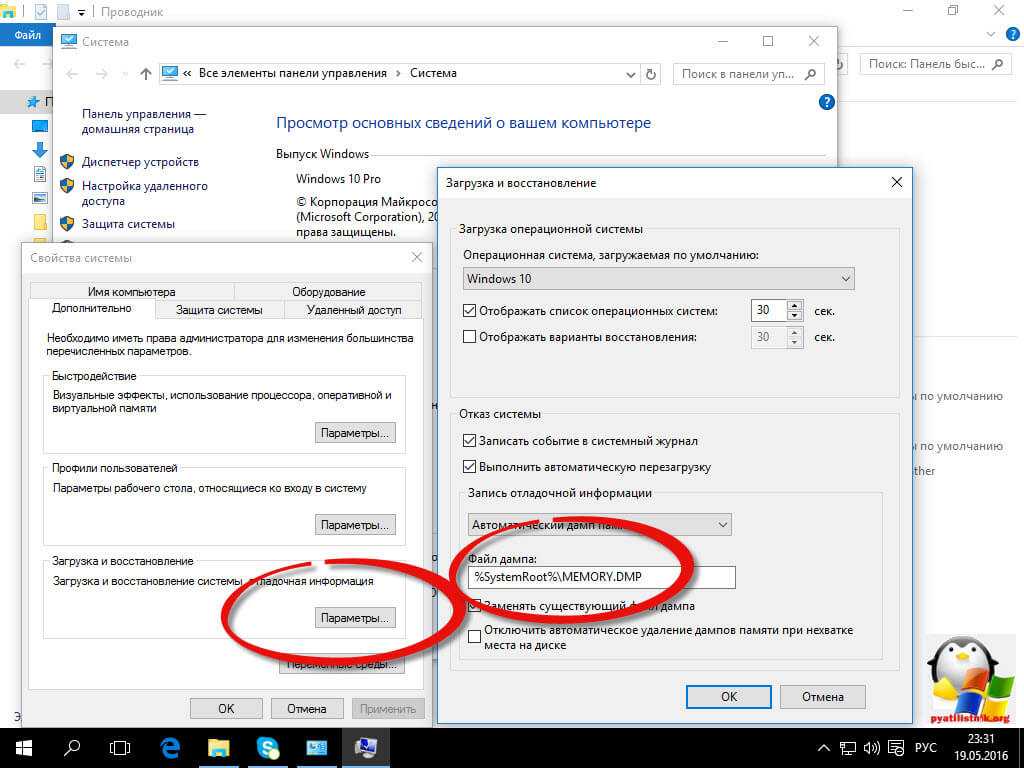Click the Edge browser taskbar icon
This screenshot has height=768, width=1024.
pos(170,746)
